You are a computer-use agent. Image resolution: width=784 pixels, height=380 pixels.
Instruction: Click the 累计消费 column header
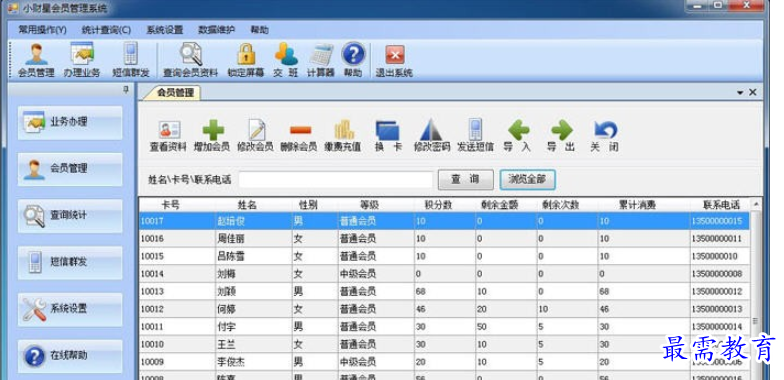tap(637, 204)
